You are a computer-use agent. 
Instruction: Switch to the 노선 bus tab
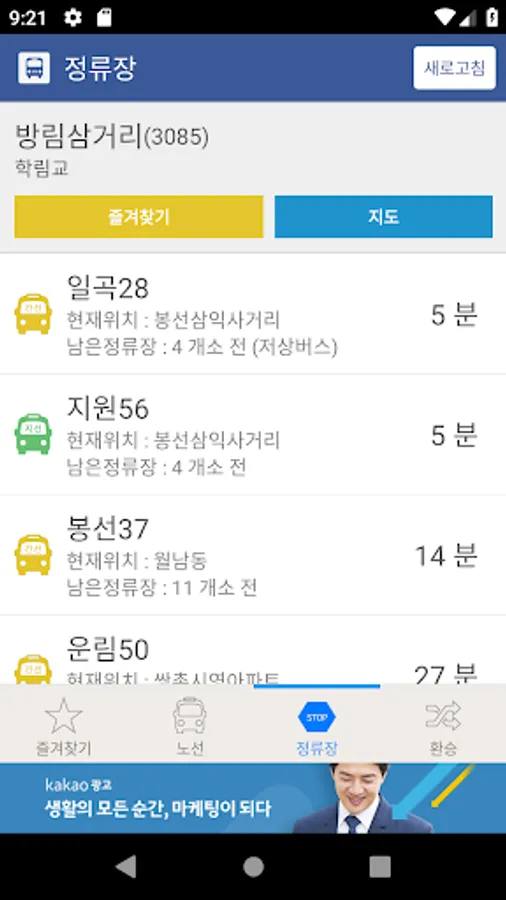pyautogui.click(x=190, y=726)
